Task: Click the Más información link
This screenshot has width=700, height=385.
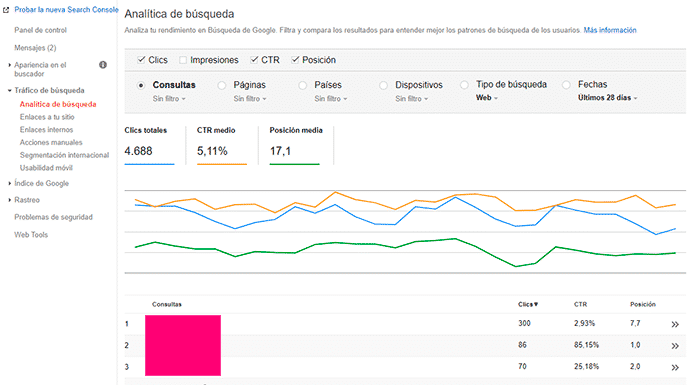Action: pos(610,30)
